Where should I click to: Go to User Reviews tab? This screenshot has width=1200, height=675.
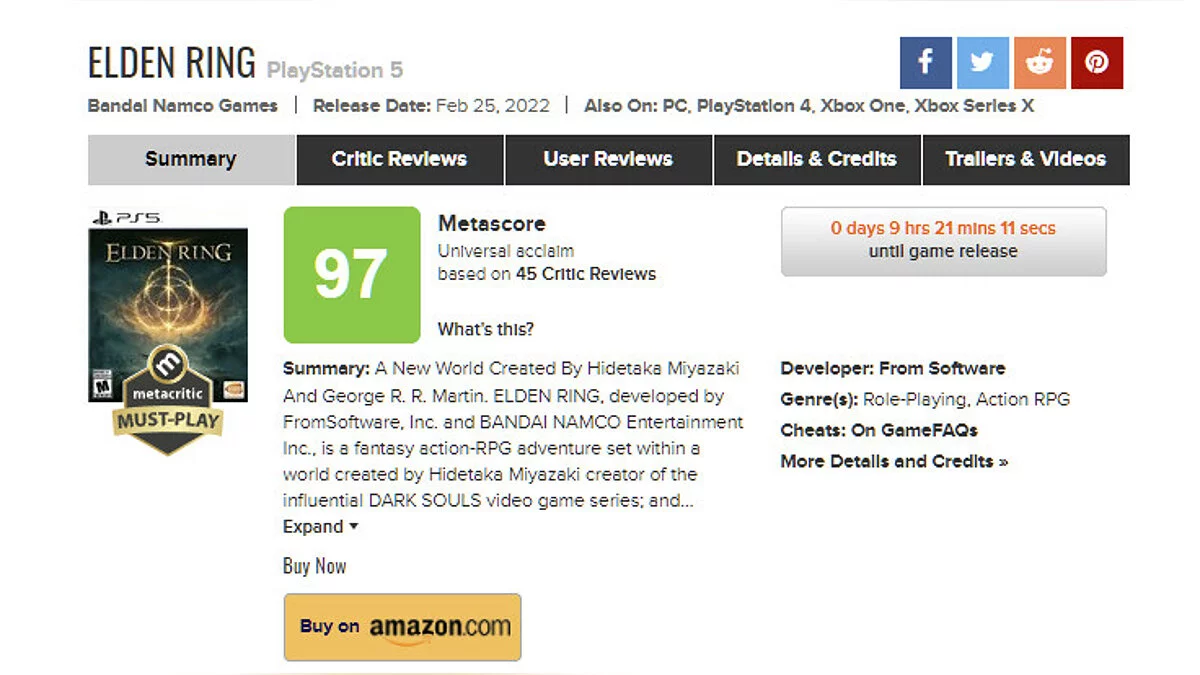click(x=608, y=159)
